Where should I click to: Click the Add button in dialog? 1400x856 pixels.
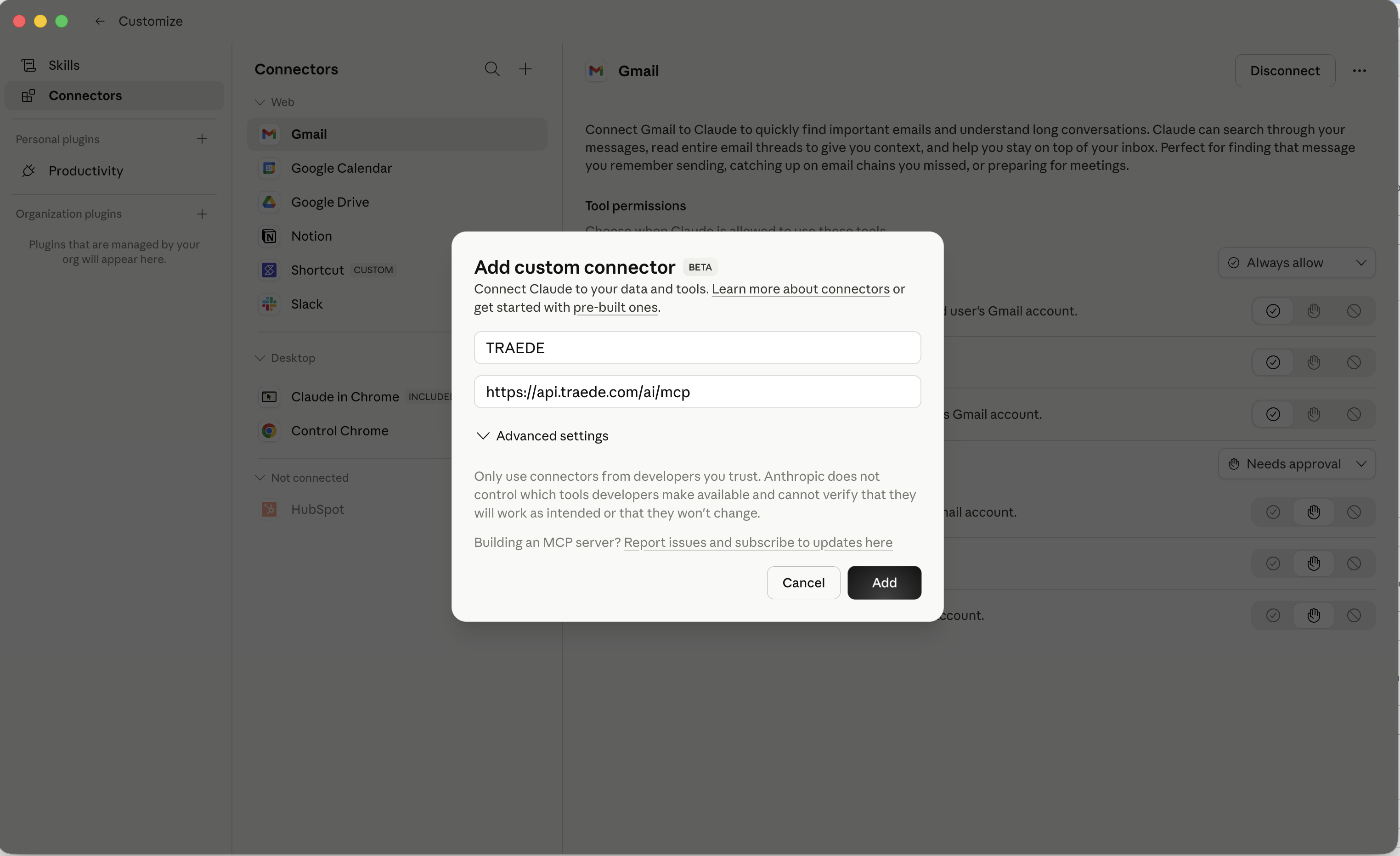point(884,583)
